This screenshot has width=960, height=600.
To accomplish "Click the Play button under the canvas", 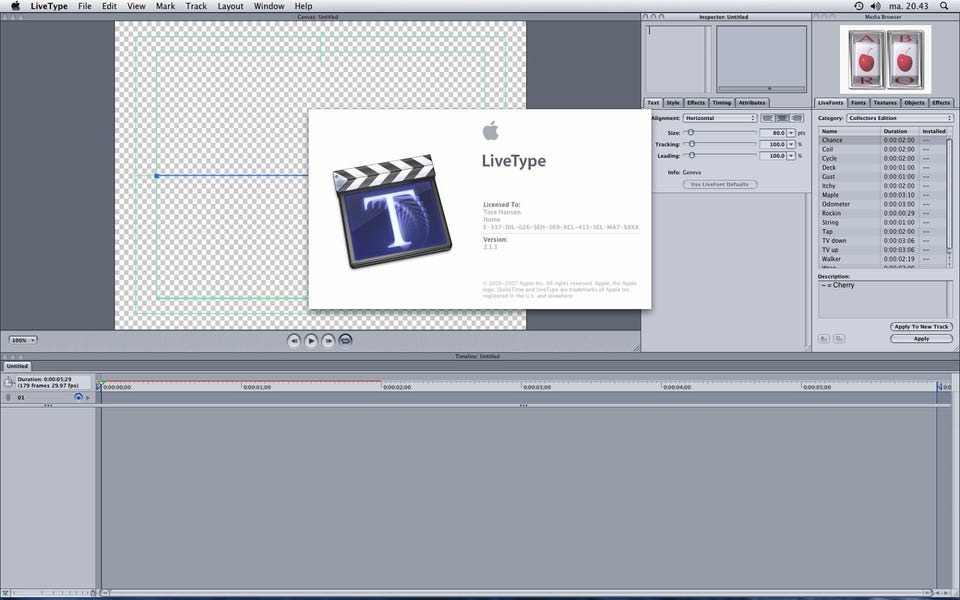I will (311, 340).
